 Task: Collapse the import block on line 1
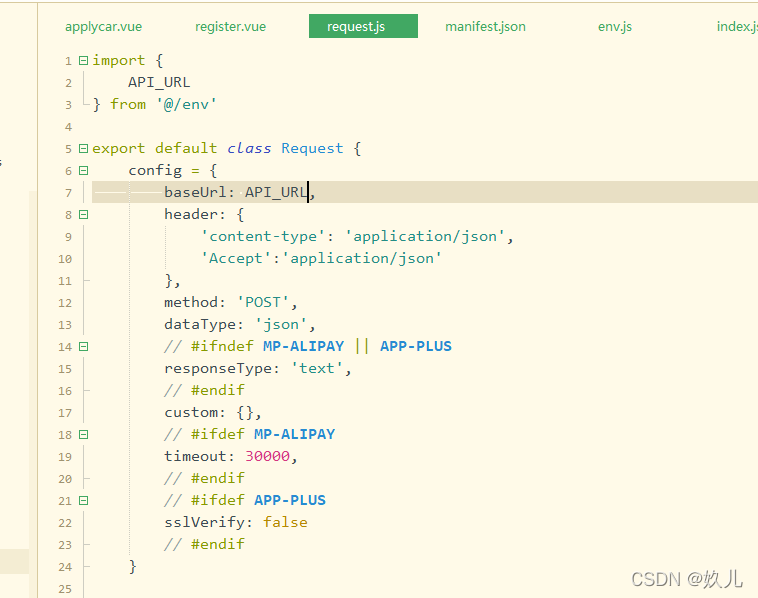coord(83,60)
